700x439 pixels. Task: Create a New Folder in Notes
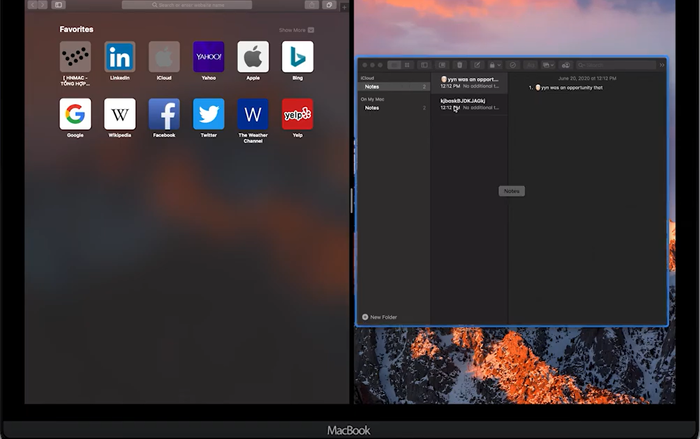pos(379,317)
